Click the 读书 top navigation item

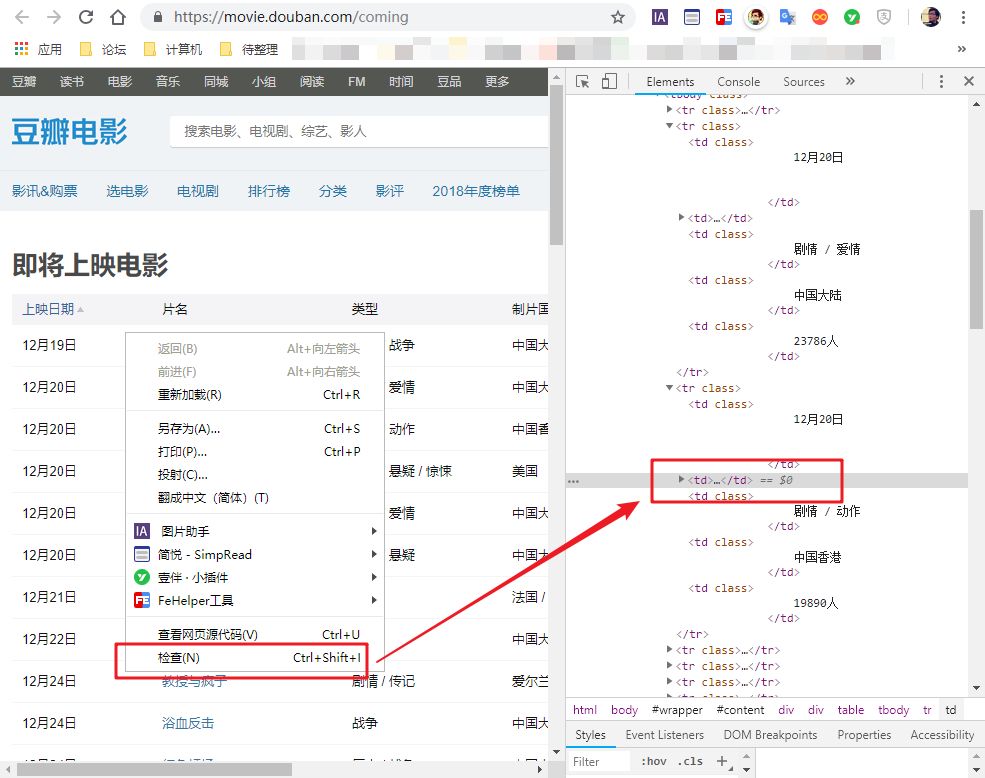(72, 82)
